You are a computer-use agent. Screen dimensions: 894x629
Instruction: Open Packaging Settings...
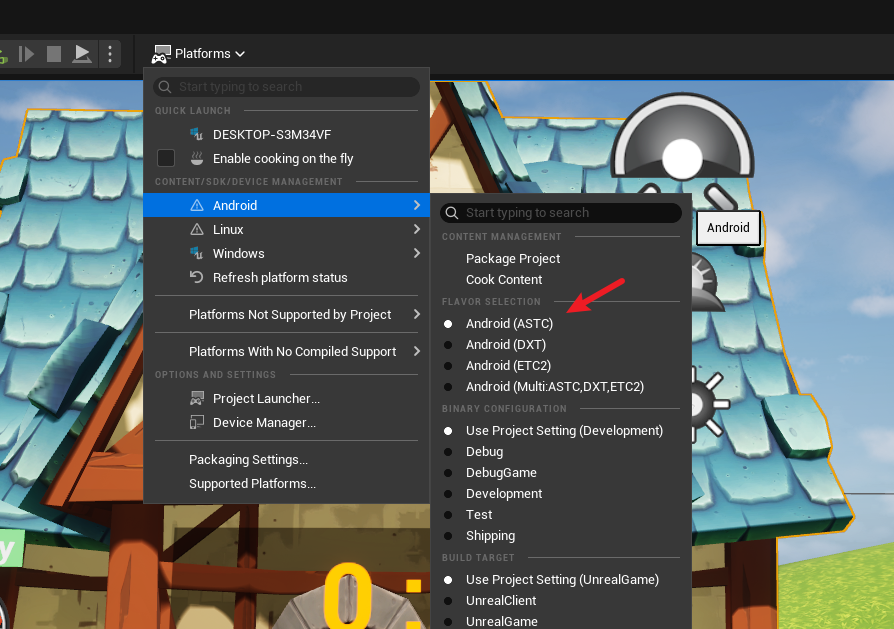[x=286, y=460]
